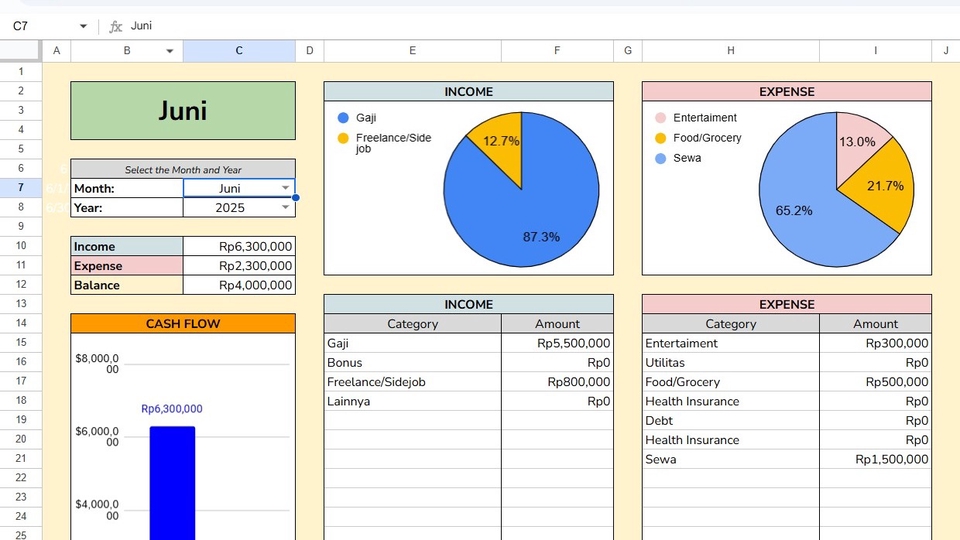Click the blue Sewa legend swatch
The width and height of the screenshot is (960, 540).
coord(661,158)
